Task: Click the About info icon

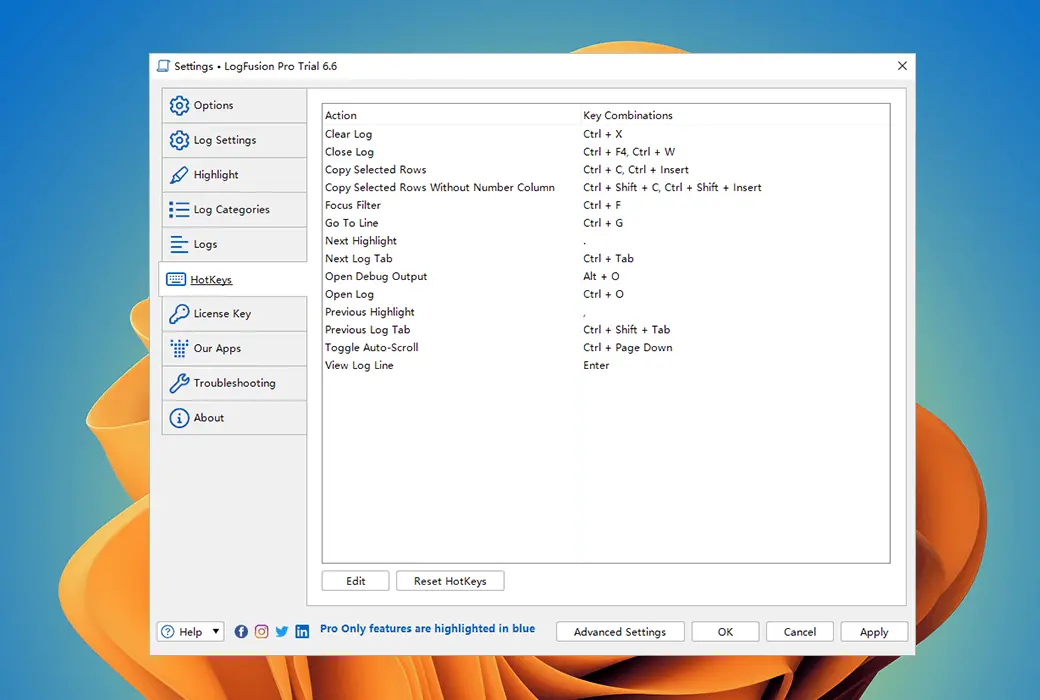Action: (x=179, y=418)
